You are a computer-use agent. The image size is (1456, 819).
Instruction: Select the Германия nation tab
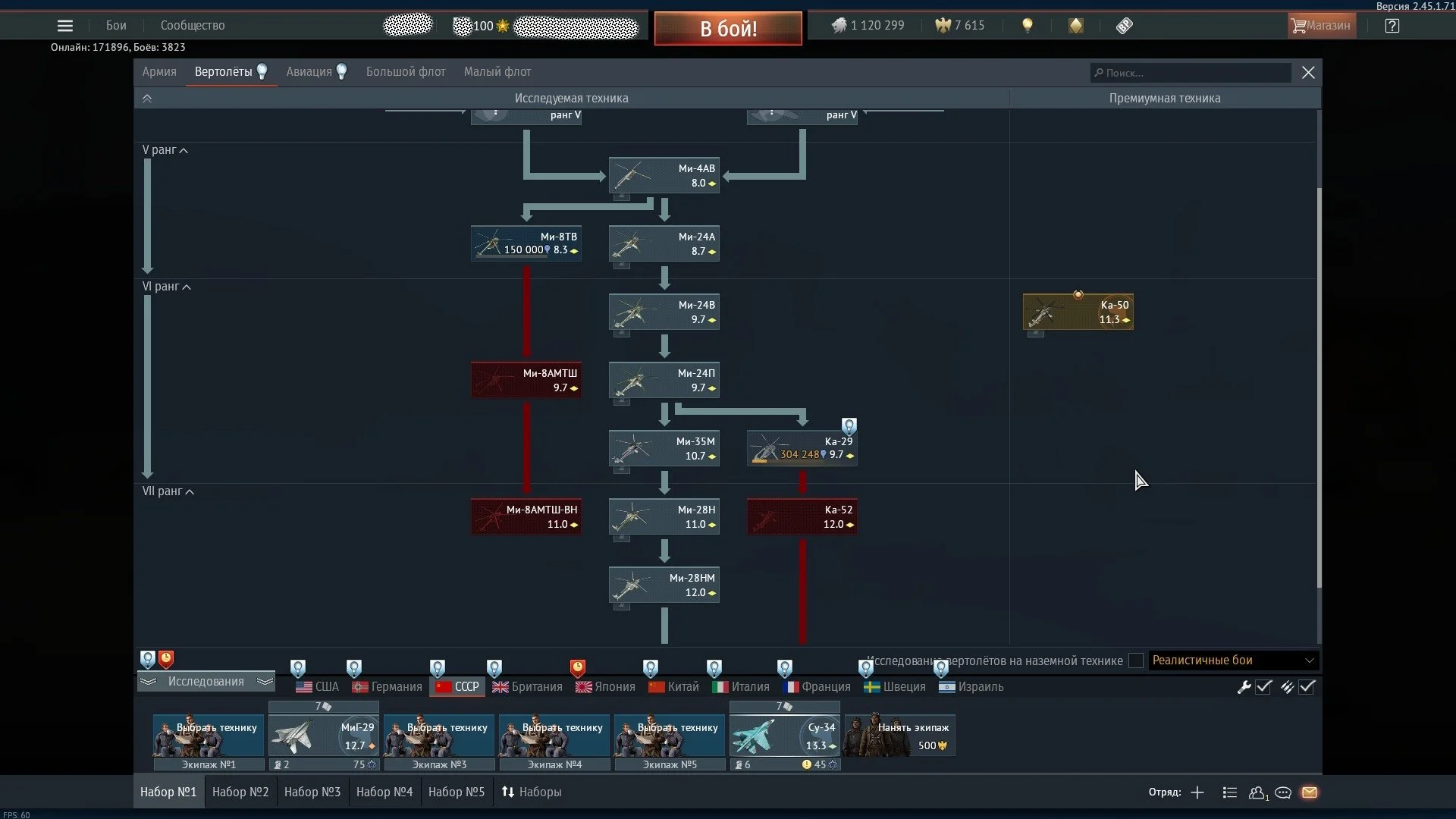[388, 686]
